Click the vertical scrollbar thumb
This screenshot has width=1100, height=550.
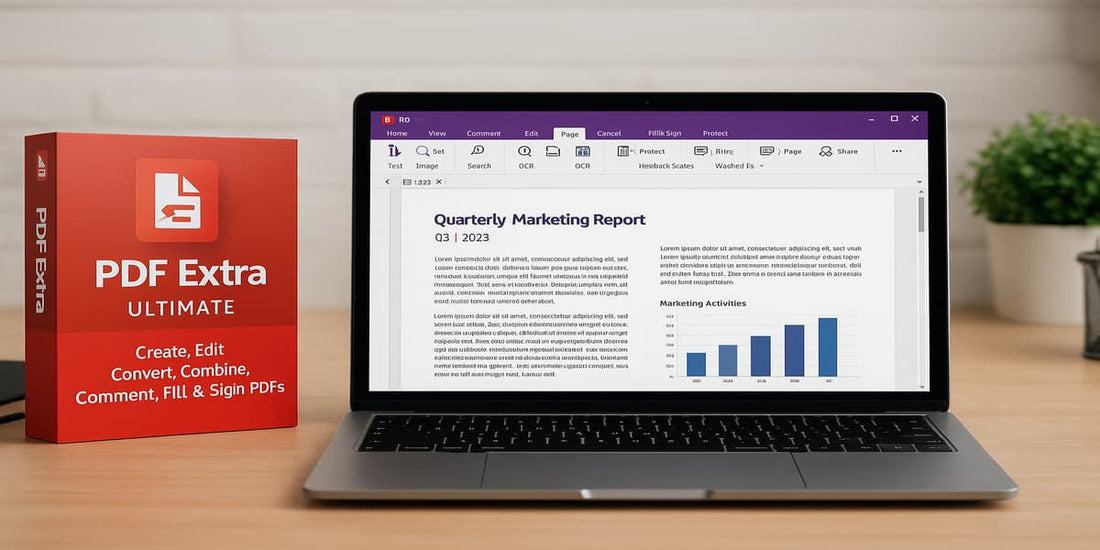920,214
